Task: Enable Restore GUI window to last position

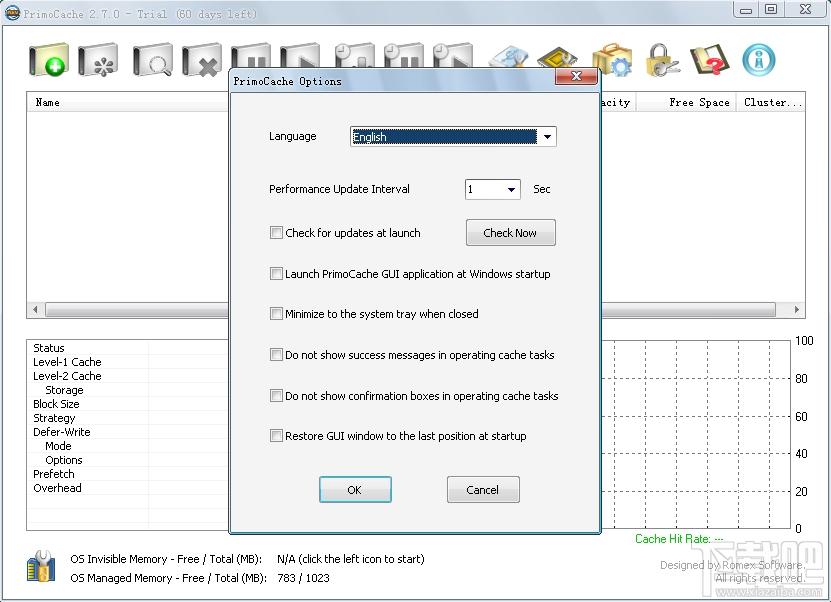Action: click(276, 436)
